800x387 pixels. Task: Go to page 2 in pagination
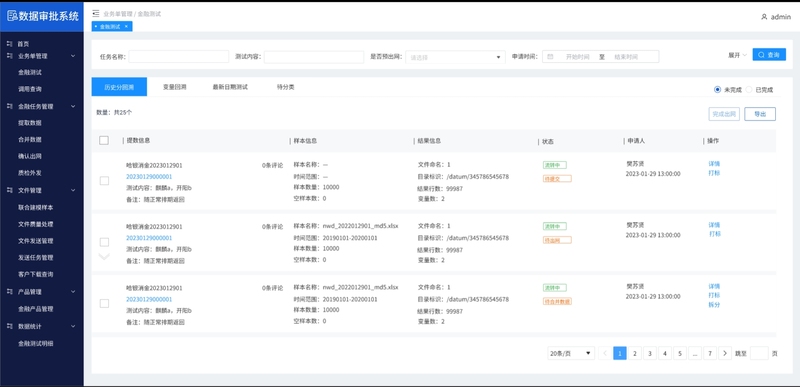tap(635, 353)
